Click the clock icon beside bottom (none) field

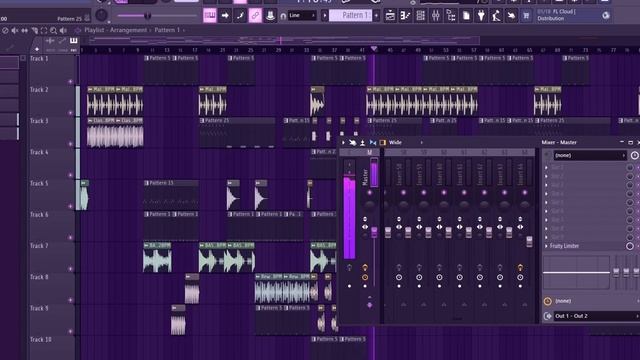pos(547,301)
